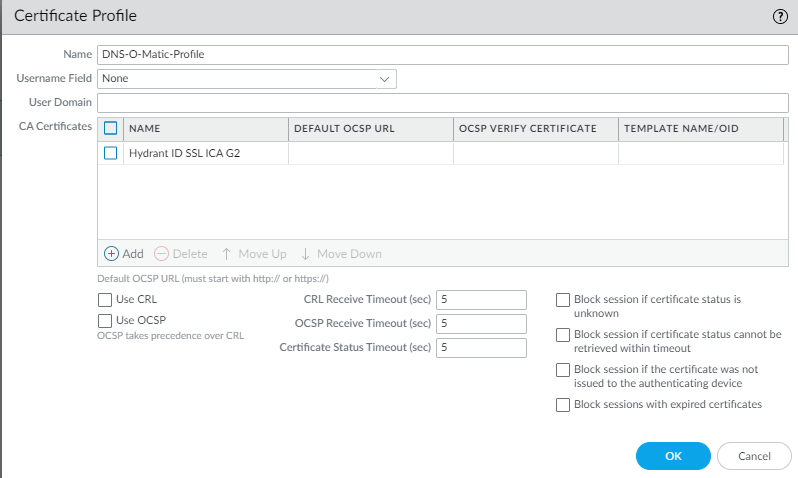
Task: Click the Cancel button
Action: (754, 455)
